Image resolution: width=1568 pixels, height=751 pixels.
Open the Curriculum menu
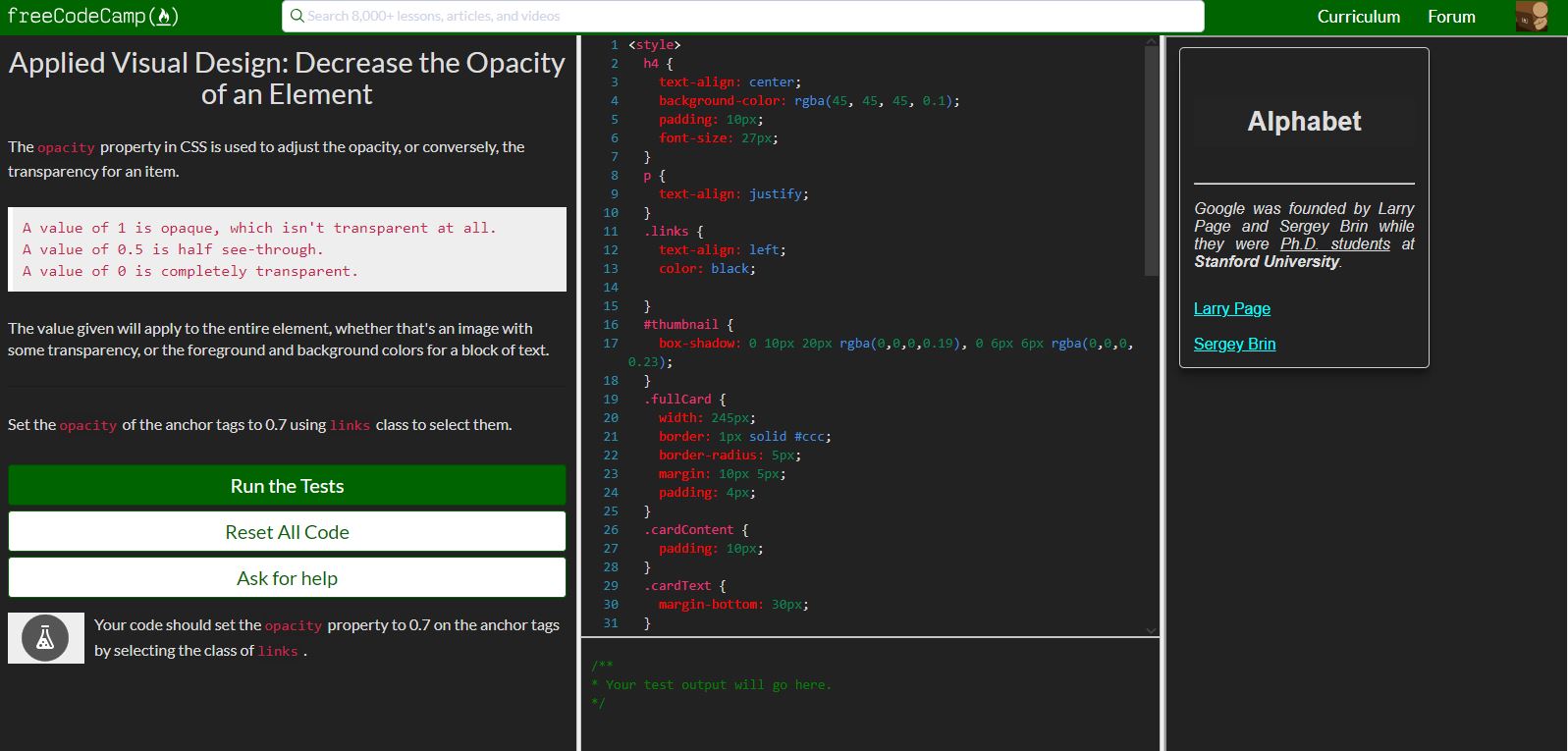[1359, 17]
